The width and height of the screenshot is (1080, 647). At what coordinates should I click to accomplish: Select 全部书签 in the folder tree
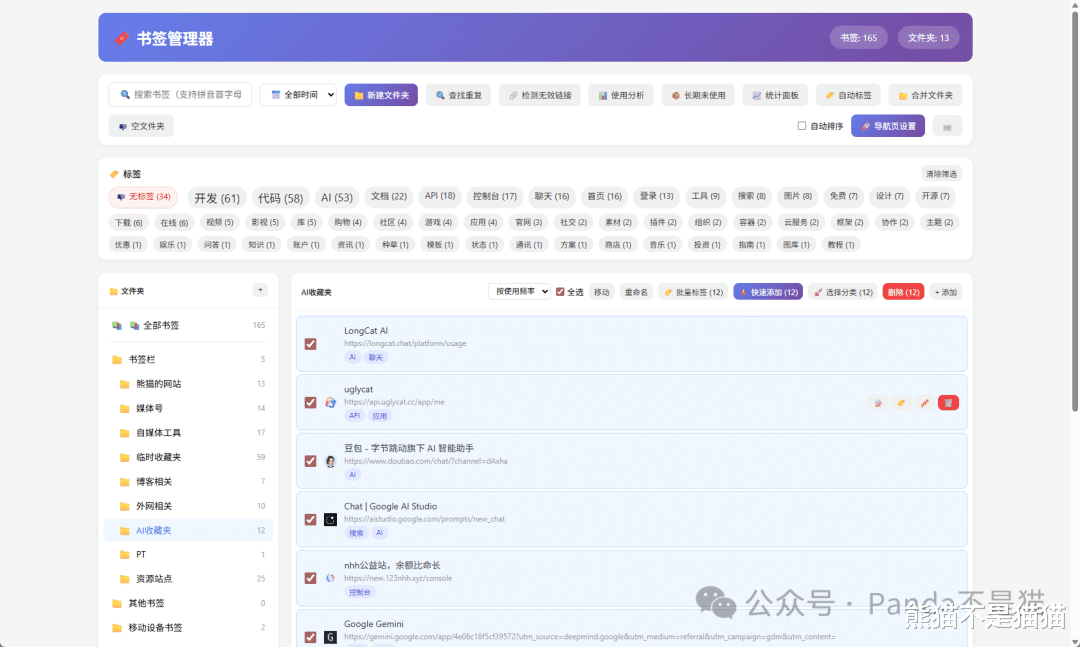pos(189,325)
